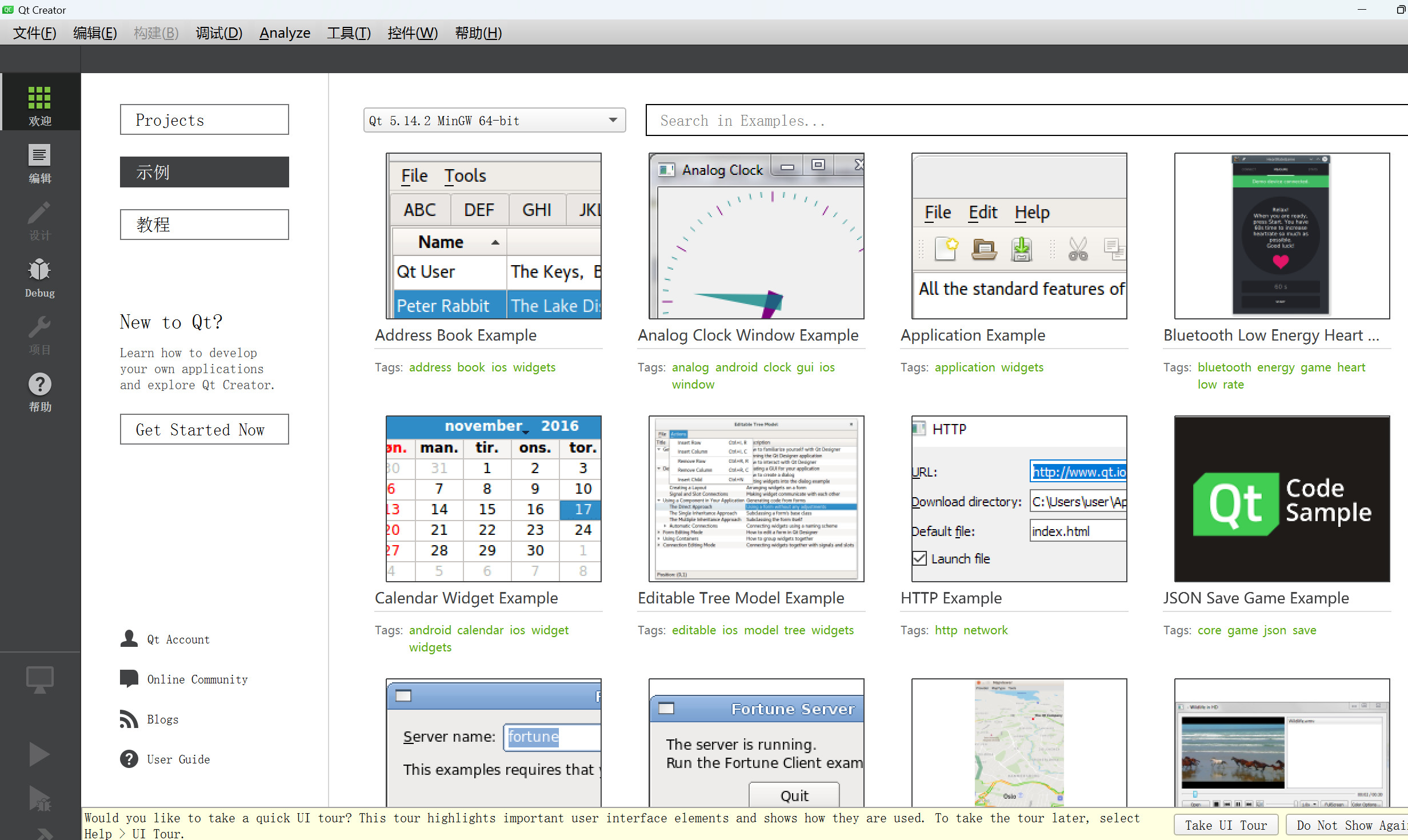
Task: Open the Blogs RSS link
Action: point(162,719)
